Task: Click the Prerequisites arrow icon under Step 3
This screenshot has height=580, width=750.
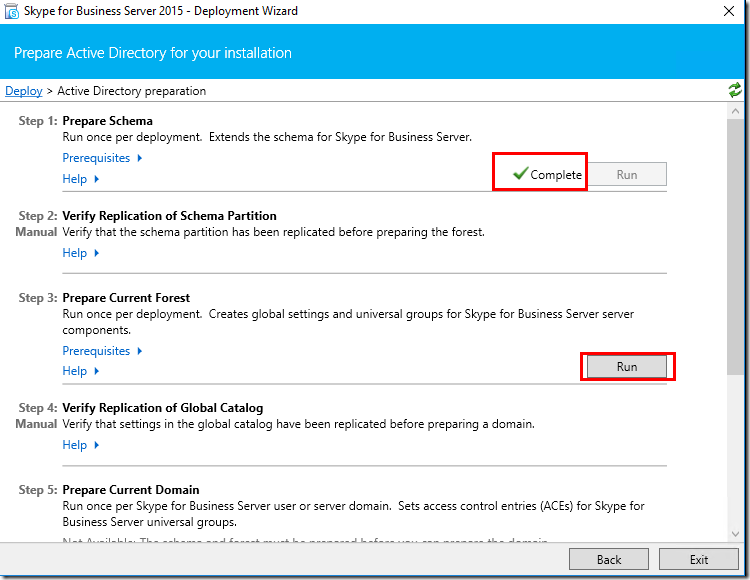Action: click(140, 351)
